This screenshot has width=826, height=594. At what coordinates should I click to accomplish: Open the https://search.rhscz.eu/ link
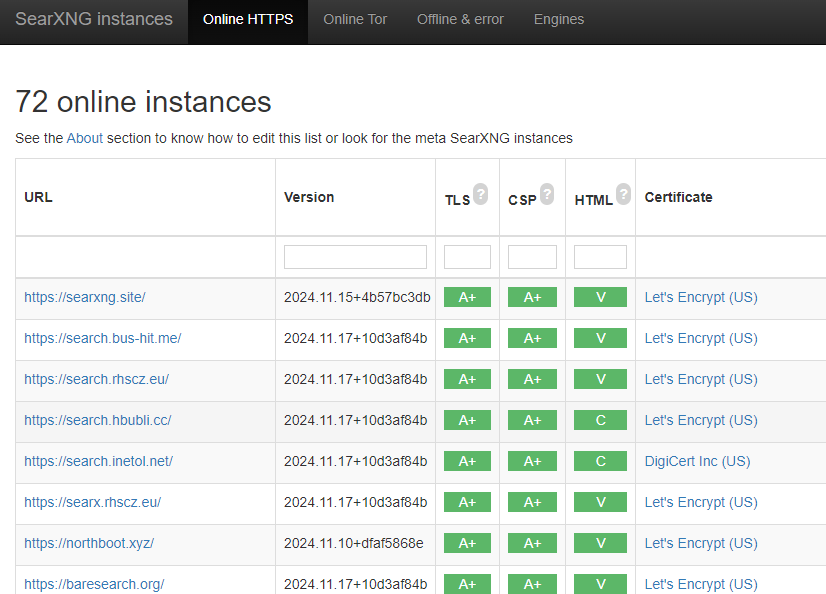tap(96, 379)
